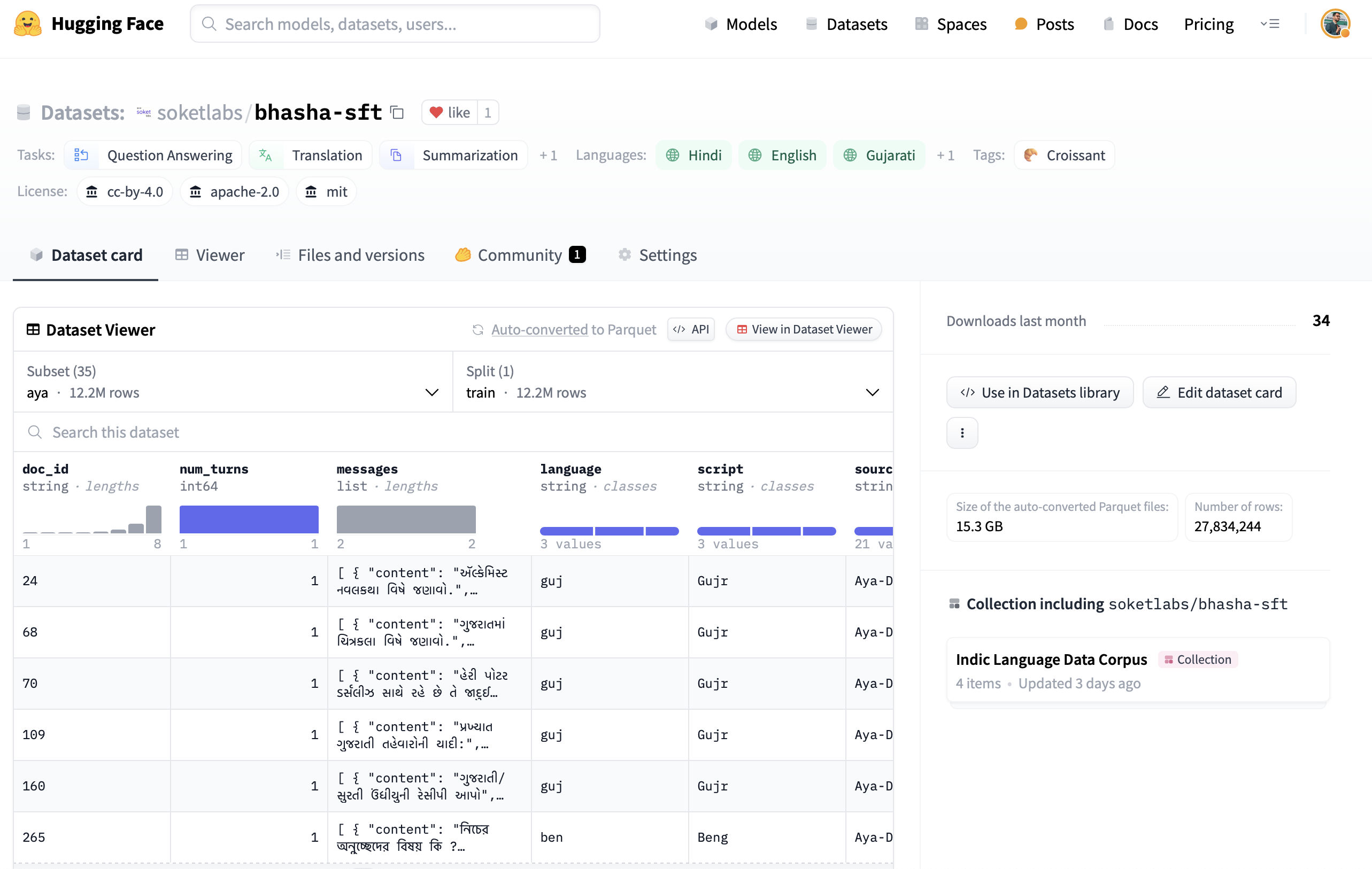The height and width of the screenshot is (869, 1372).
Task: Click the mit license tag
Action: (x=327, y=192)
